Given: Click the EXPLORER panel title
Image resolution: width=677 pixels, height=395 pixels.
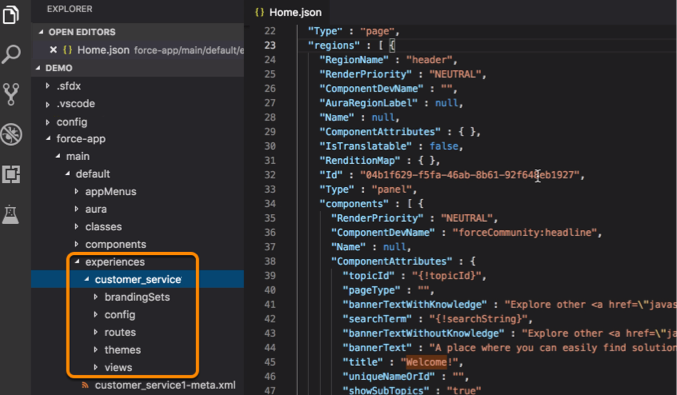Looking at the screenshot, I should point(70,9).
